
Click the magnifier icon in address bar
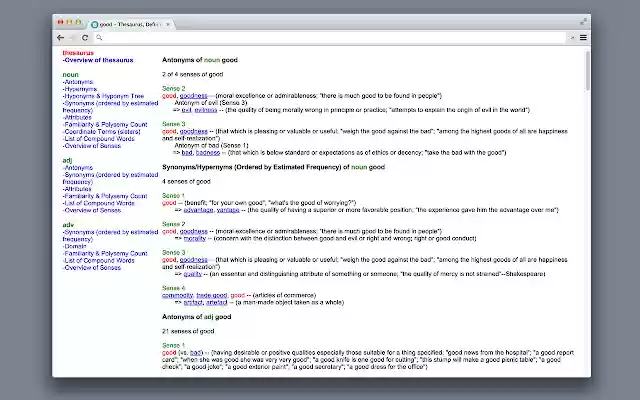click(x=99, y=38)
